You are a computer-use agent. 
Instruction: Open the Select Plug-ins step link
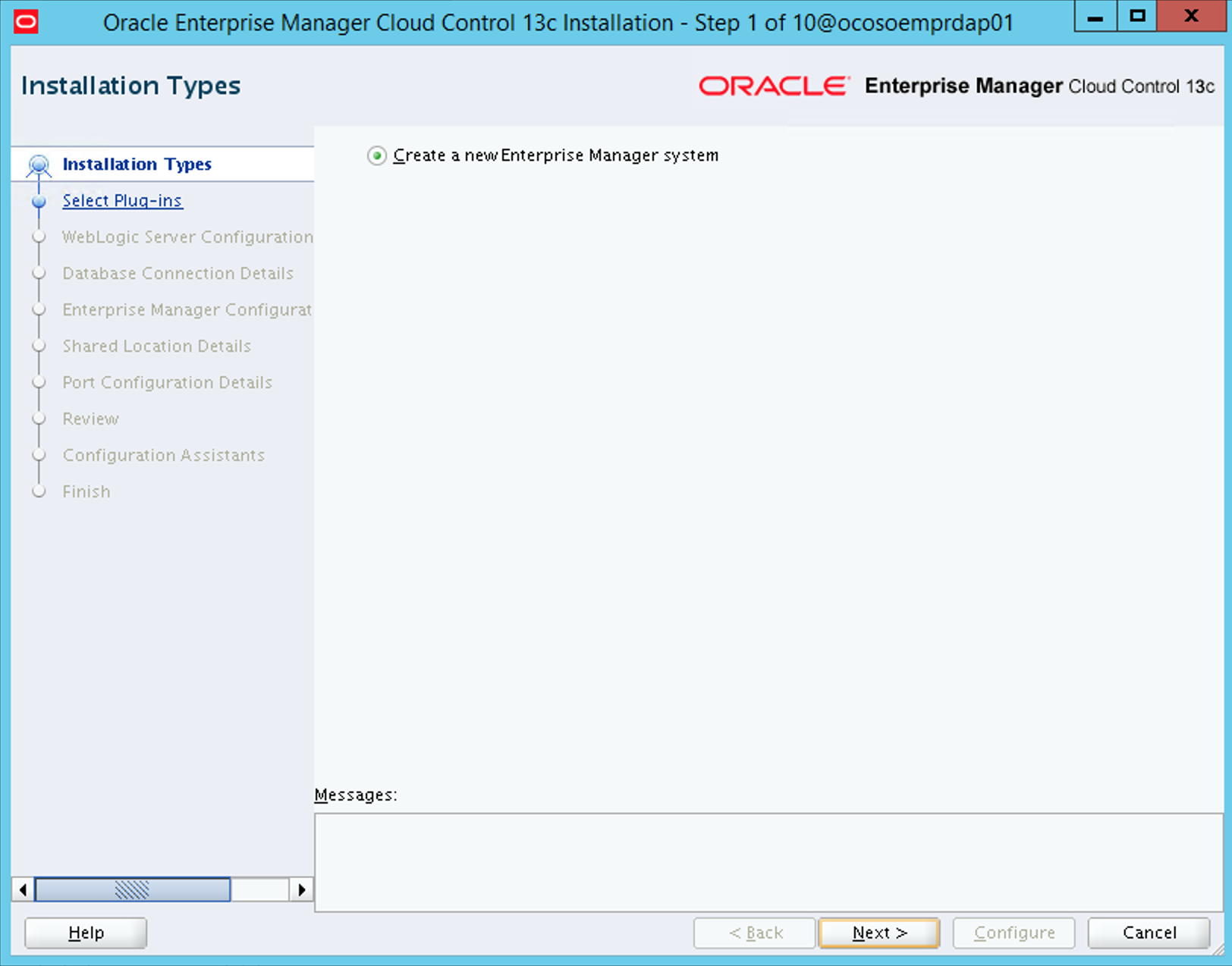pyautogui.click(x=122, y=200)
